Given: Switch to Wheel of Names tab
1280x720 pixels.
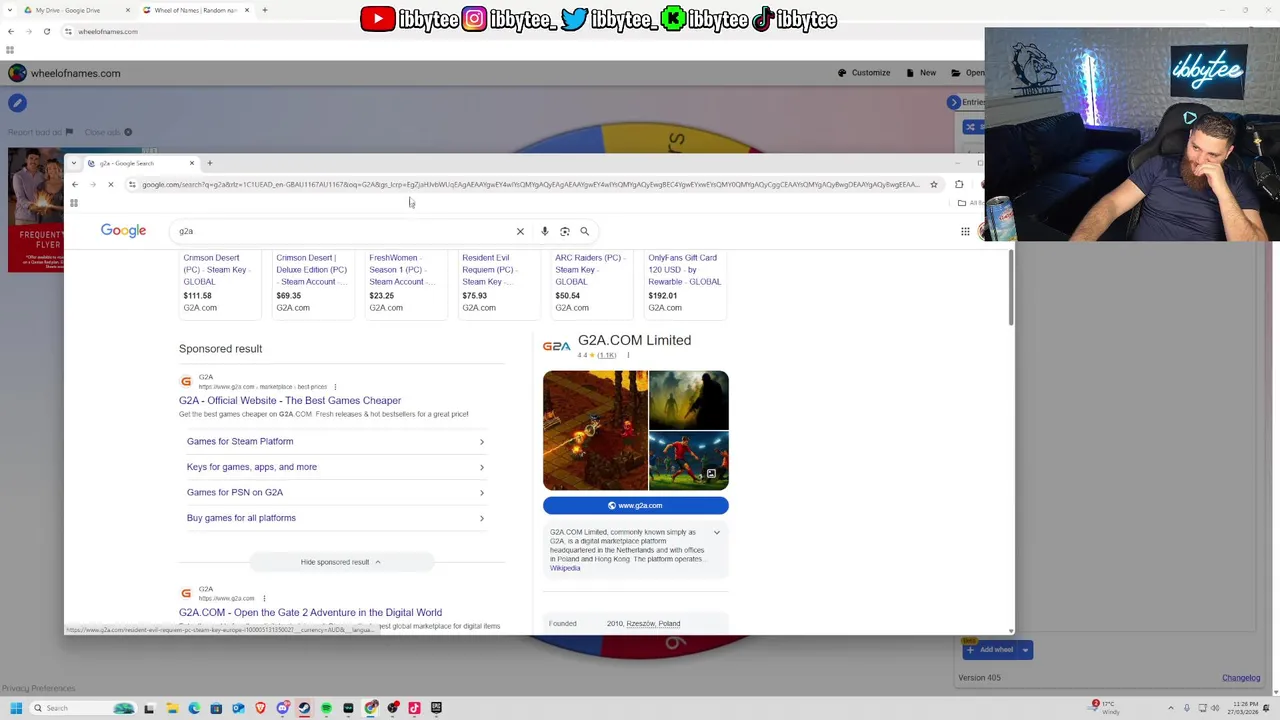Looking at the screenshot, I should point(195,10).
